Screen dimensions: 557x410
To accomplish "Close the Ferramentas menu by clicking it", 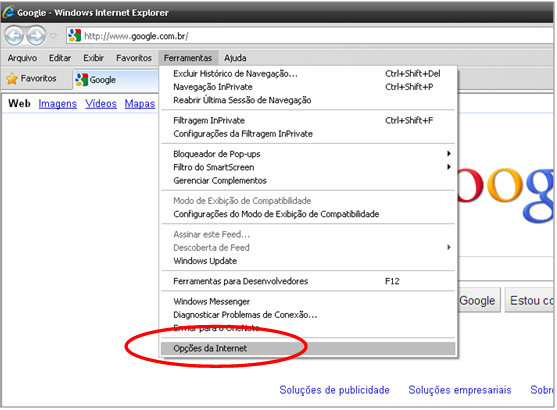I will tap(188, 58).
